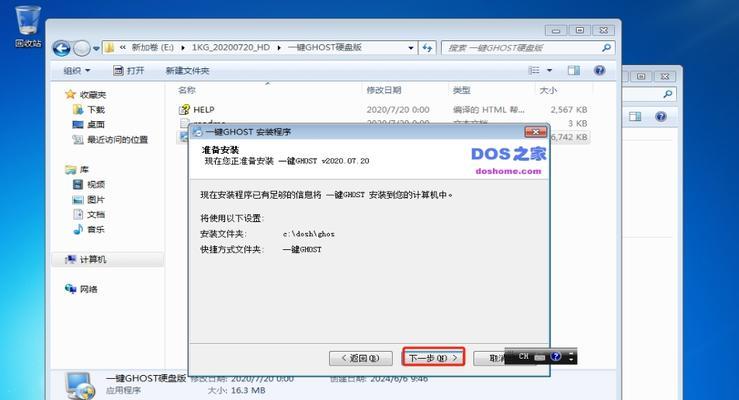The height and width of the screenshot is (400, 739).
Task: Click the Explorer back navigation arrow
Action: (61, 48)
